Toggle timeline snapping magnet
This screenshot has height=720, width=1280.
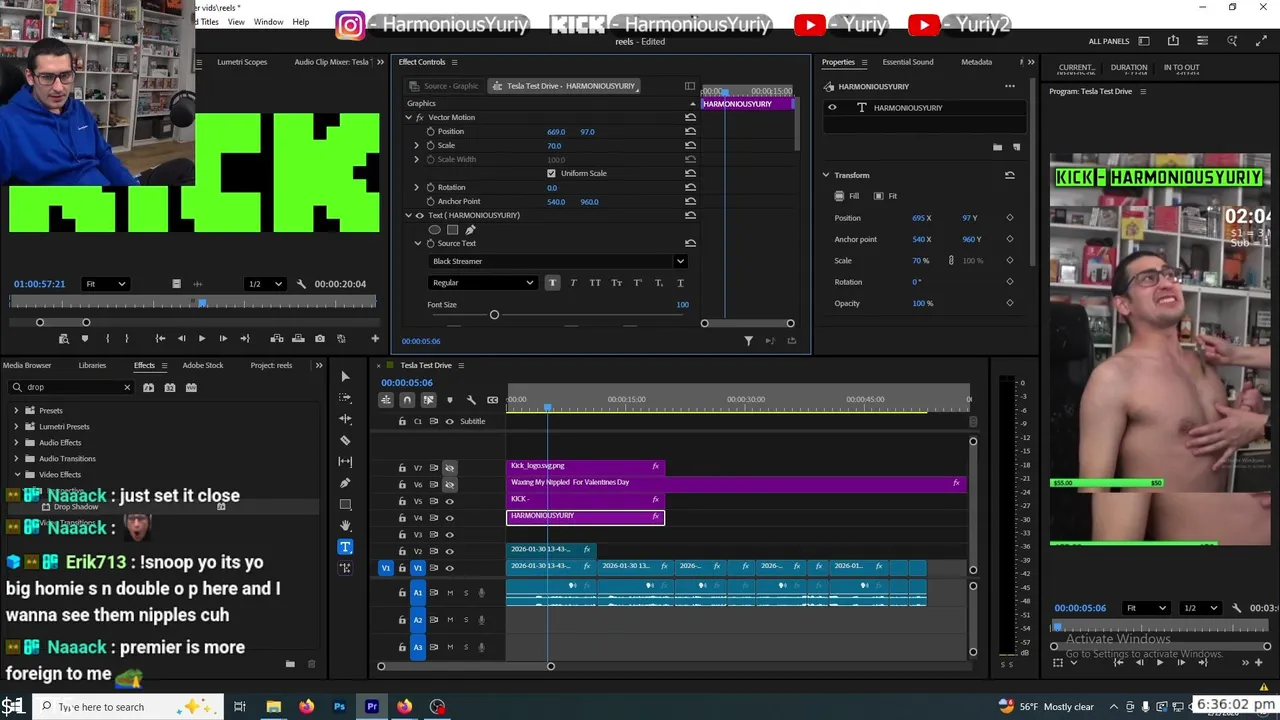407,400
